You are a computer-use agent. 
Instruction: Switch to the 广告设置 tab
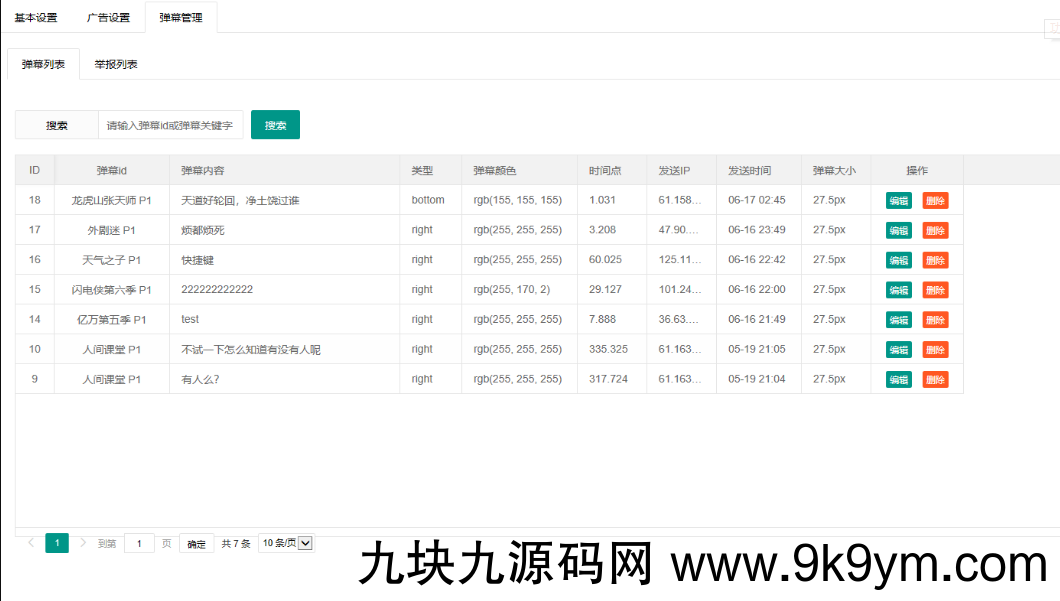[x=108, y=17]
